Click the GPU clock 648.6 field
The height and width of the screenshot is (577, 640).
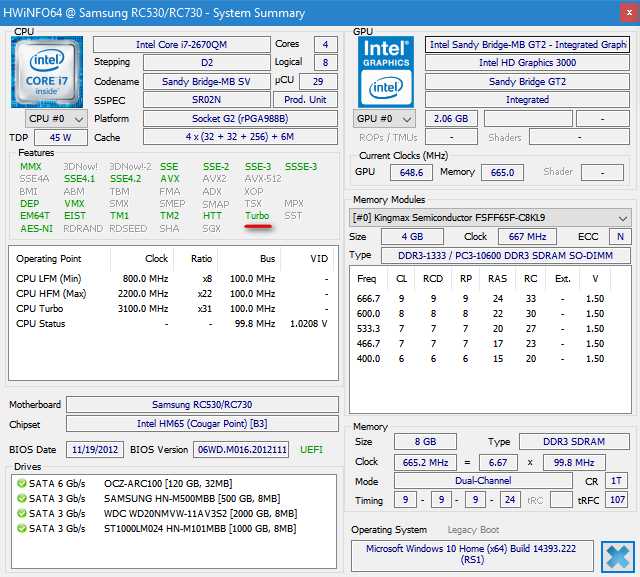[411, 173]
